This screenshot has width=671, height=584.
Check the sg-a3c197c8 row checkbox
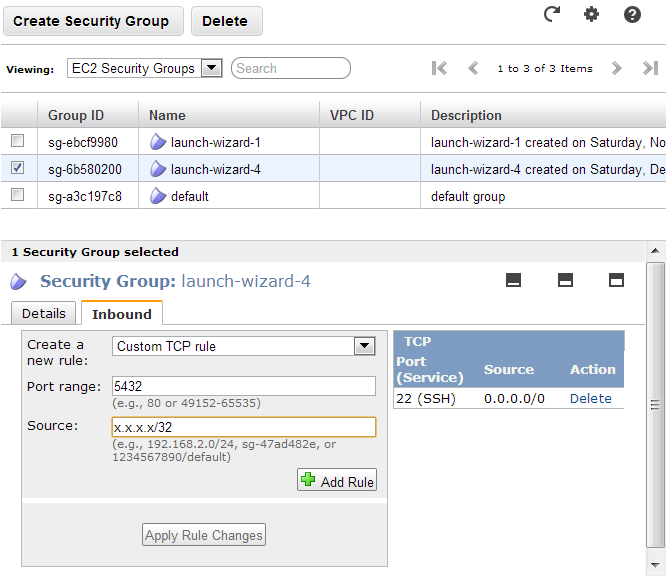[18, 195]
